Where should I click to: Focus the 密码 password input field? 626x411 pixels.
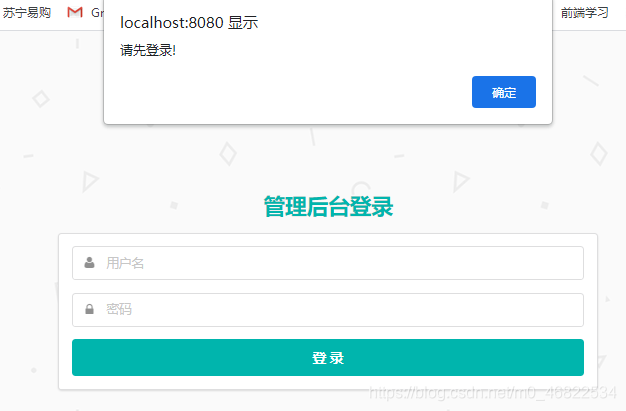pyautogui.click(x=328, y=310)
